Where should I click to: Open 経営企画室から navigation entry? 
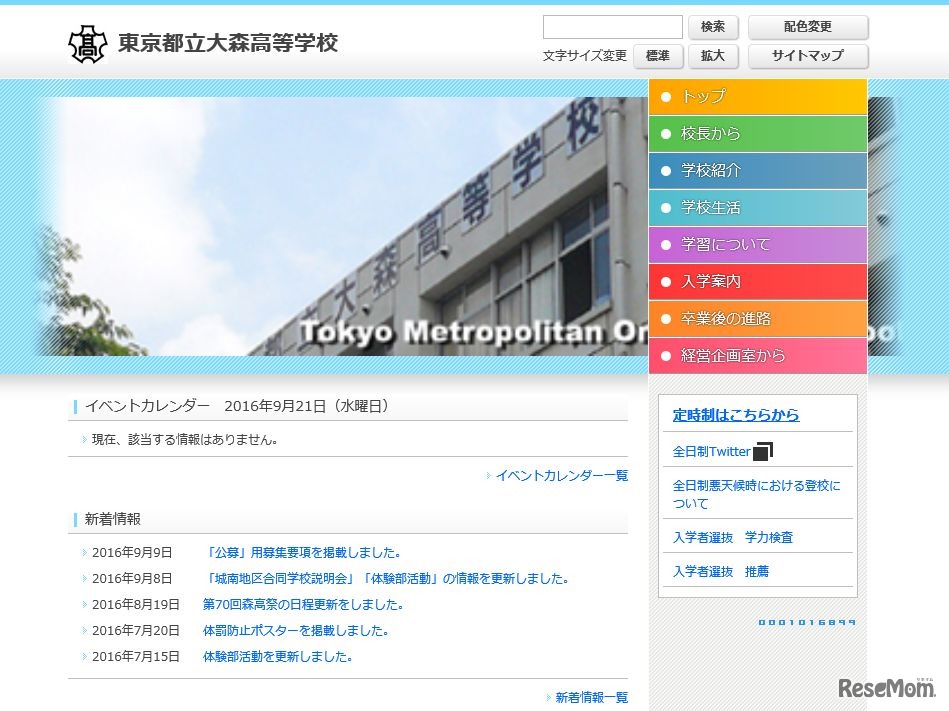click(x=757, y=355)
